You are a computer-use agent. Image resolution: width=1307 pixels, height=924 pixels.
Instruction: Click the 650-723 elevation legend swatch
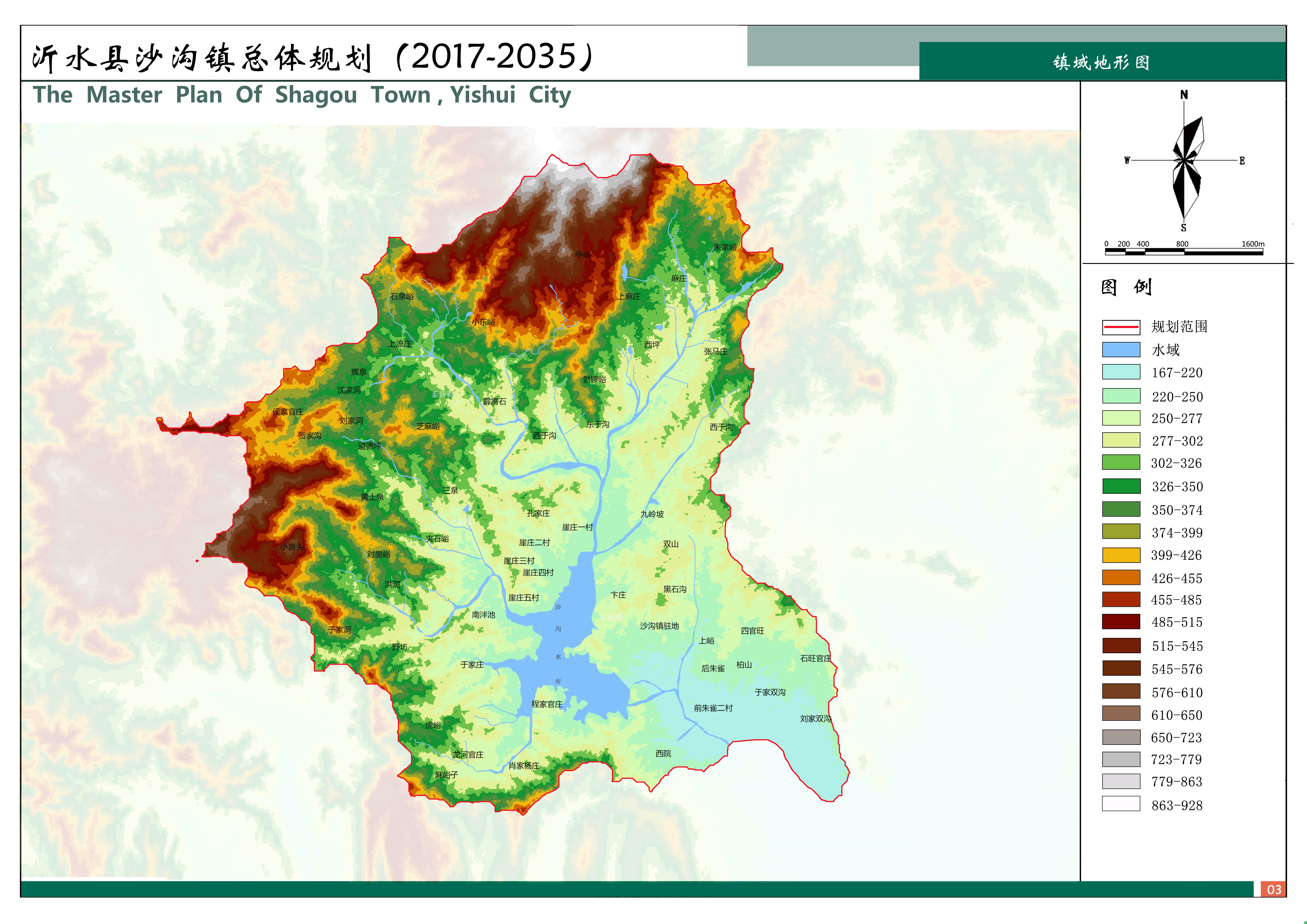pos(1121,737)
